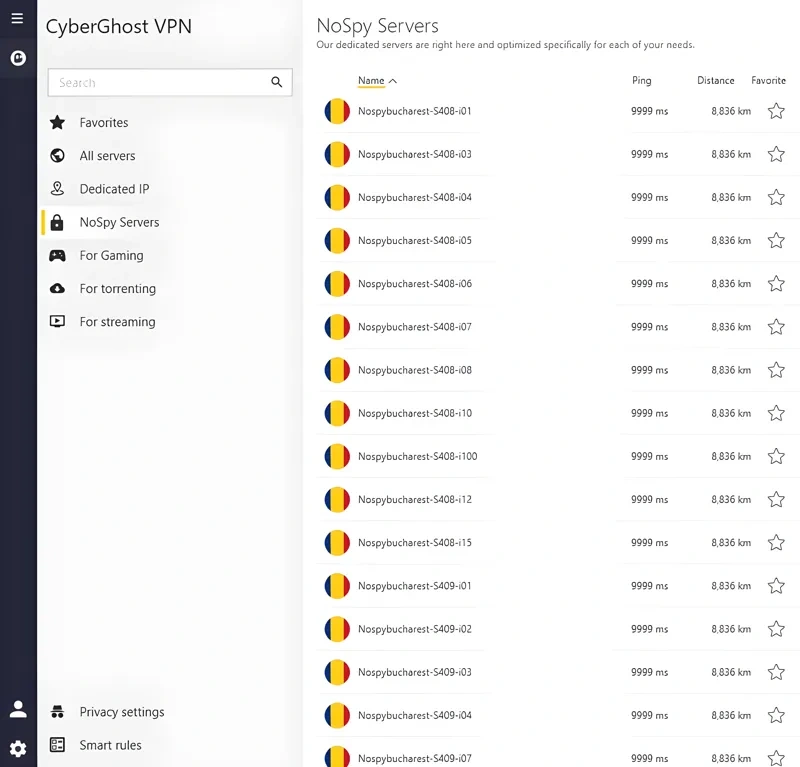
Task: Click Romanian flag of Nospybucharest-S409-i02
Action: coord(337,629)
